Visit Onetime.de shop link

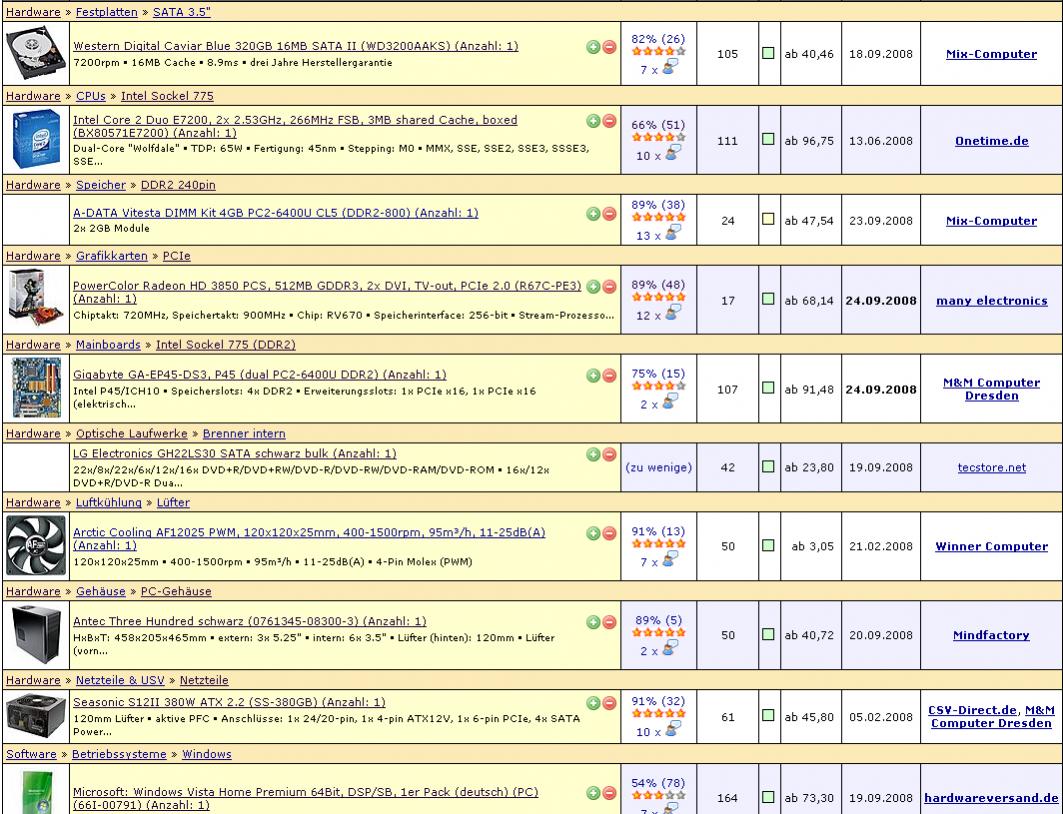click(991, 141)
